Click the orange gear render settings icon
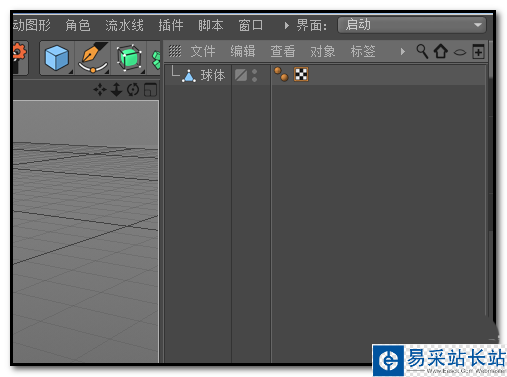Image resolution: width=507 pixels, height=377 pixels. coord(19,53)
